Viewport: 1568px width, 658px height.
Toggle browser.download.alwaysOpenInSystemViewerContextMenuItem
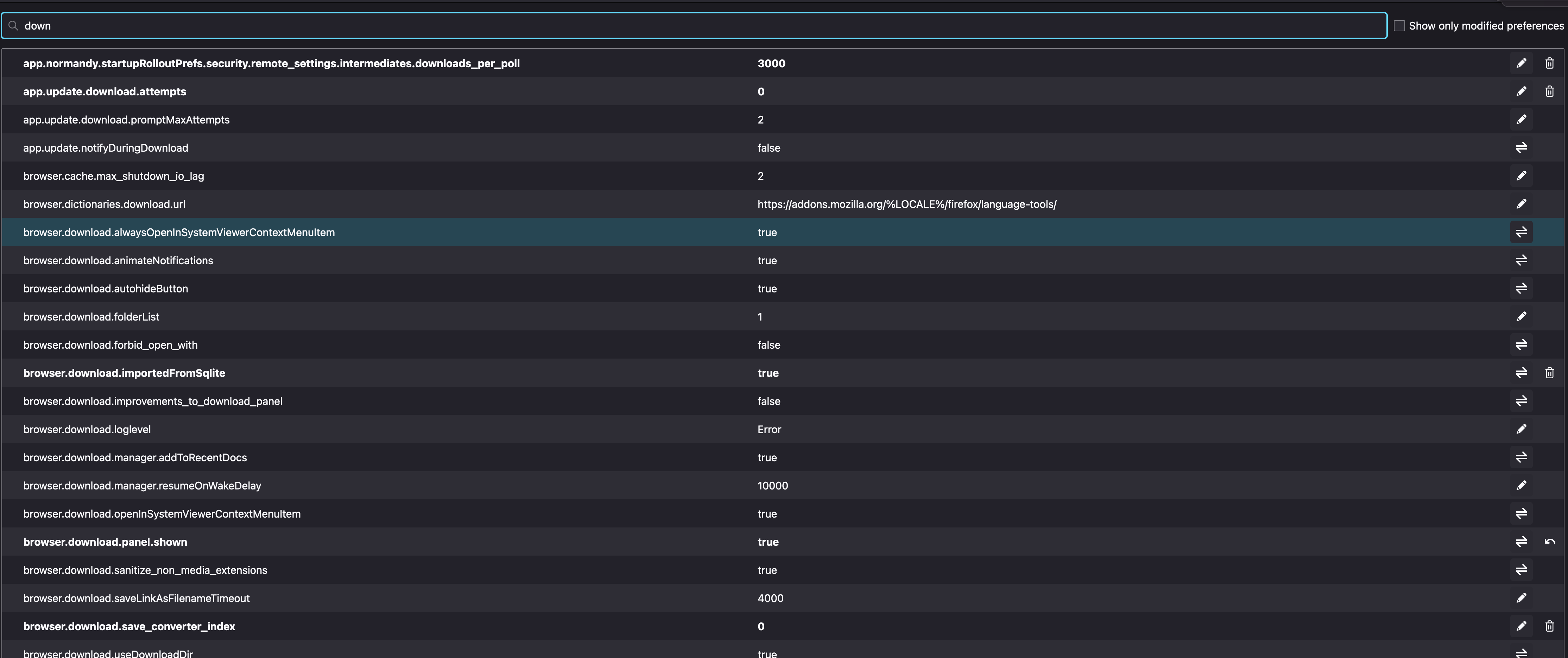coord(1520,232)
